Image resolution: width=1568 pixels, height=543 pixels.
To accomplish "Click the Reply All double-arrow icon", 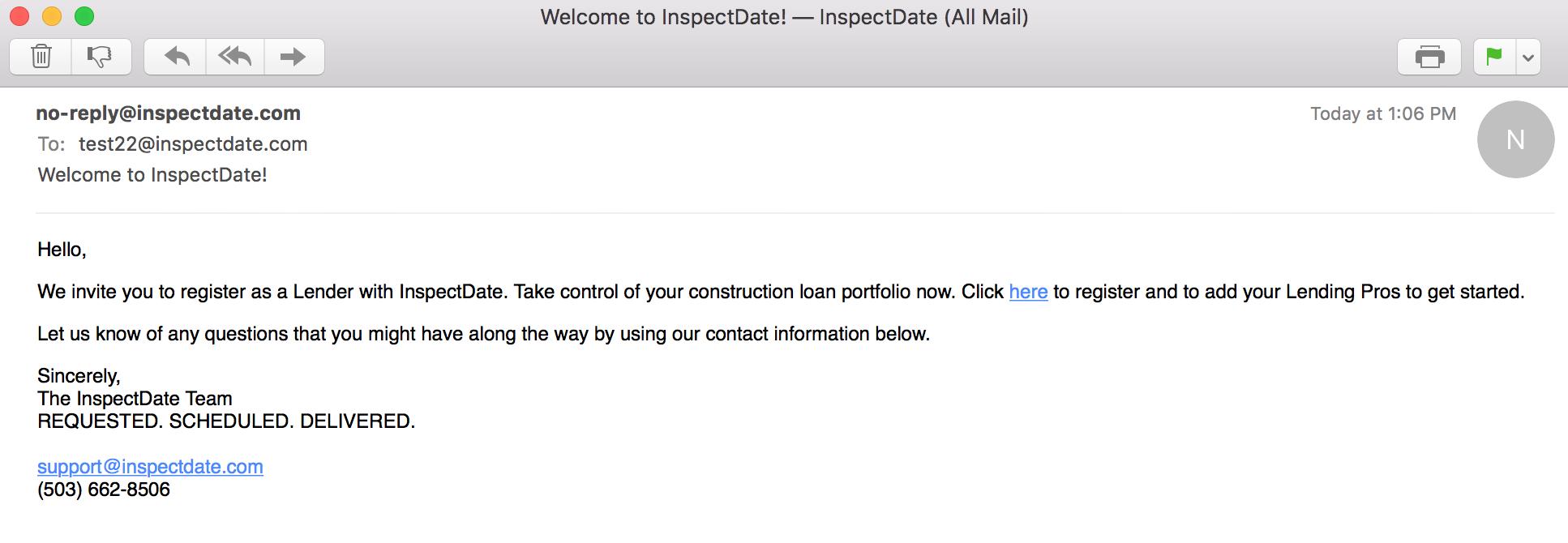I will (235, 57).
